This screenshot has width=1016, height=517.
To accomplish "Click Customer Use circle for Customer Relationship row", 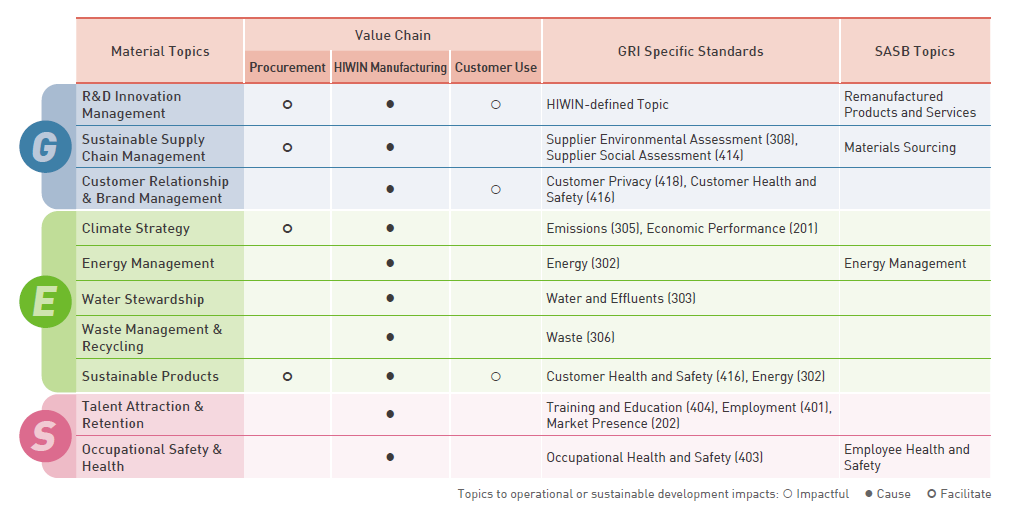I will point(496,189).
